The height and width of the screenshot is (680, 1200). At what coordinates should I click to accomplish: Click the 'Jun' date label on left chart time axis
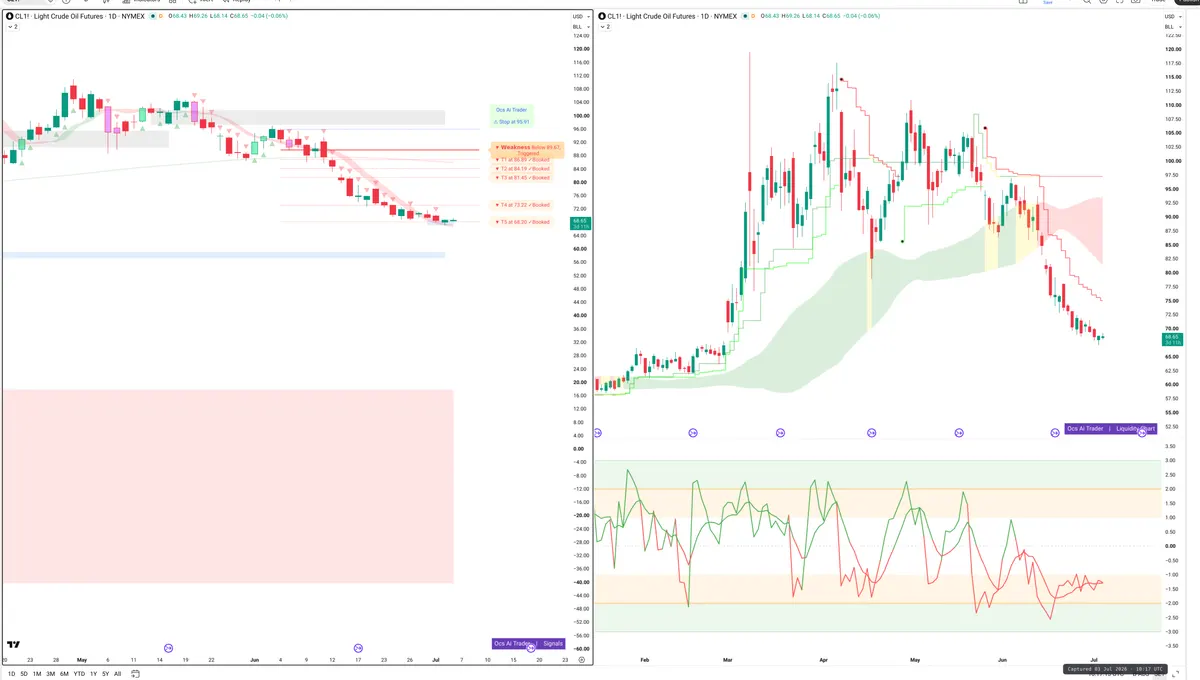(254, 660)
